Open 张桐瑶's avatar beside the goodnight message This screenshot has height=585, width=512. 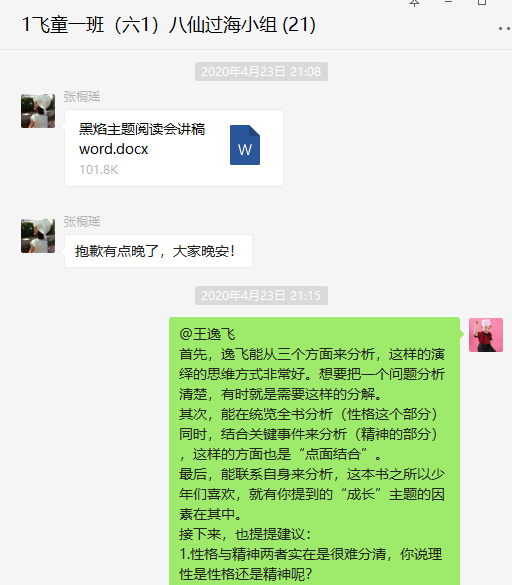coord(38,236)
